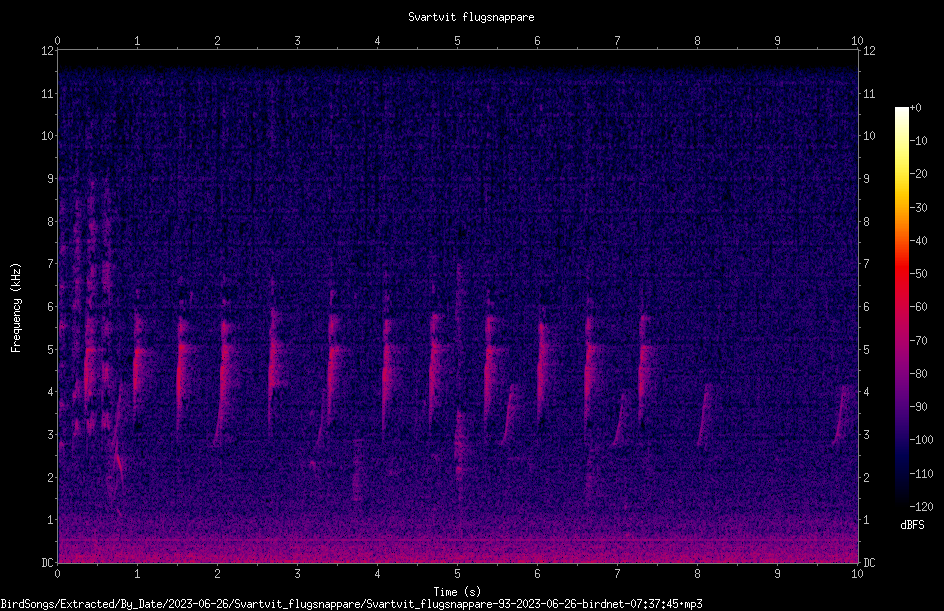Click the '10' label on the bottom time axis
The height and width of the screenshot is (611, 944).
click(x=857, y=574)
